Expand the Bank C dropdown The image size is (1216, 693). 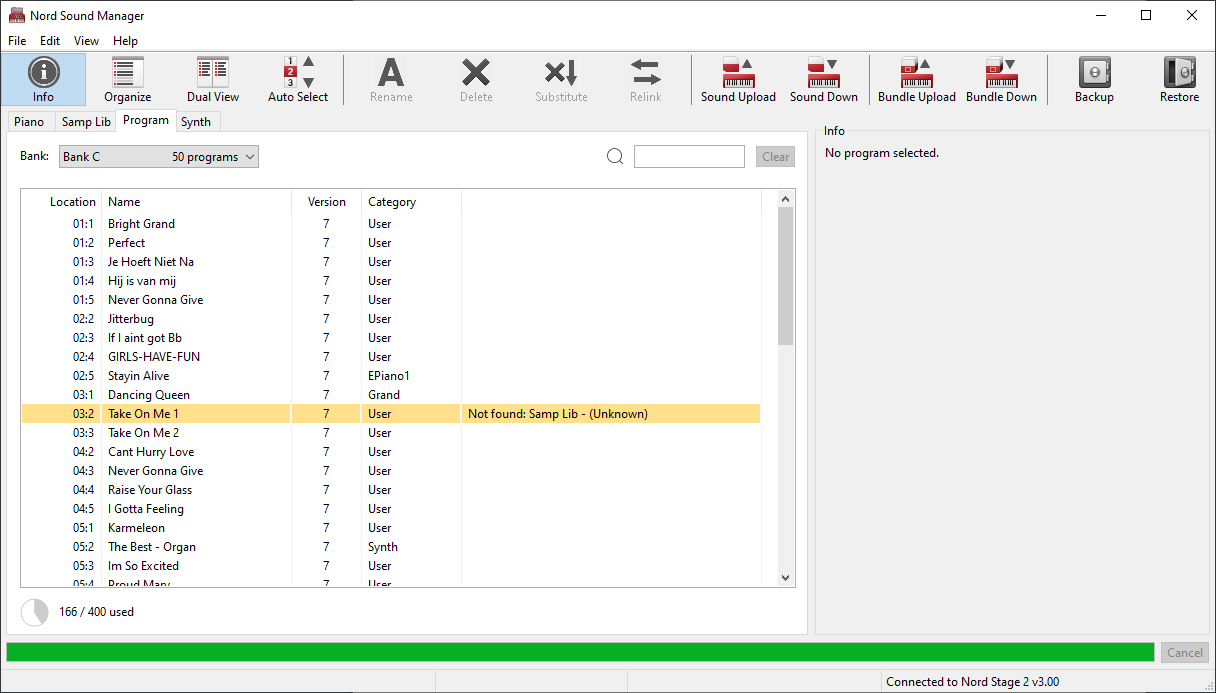tap(159, 157)
